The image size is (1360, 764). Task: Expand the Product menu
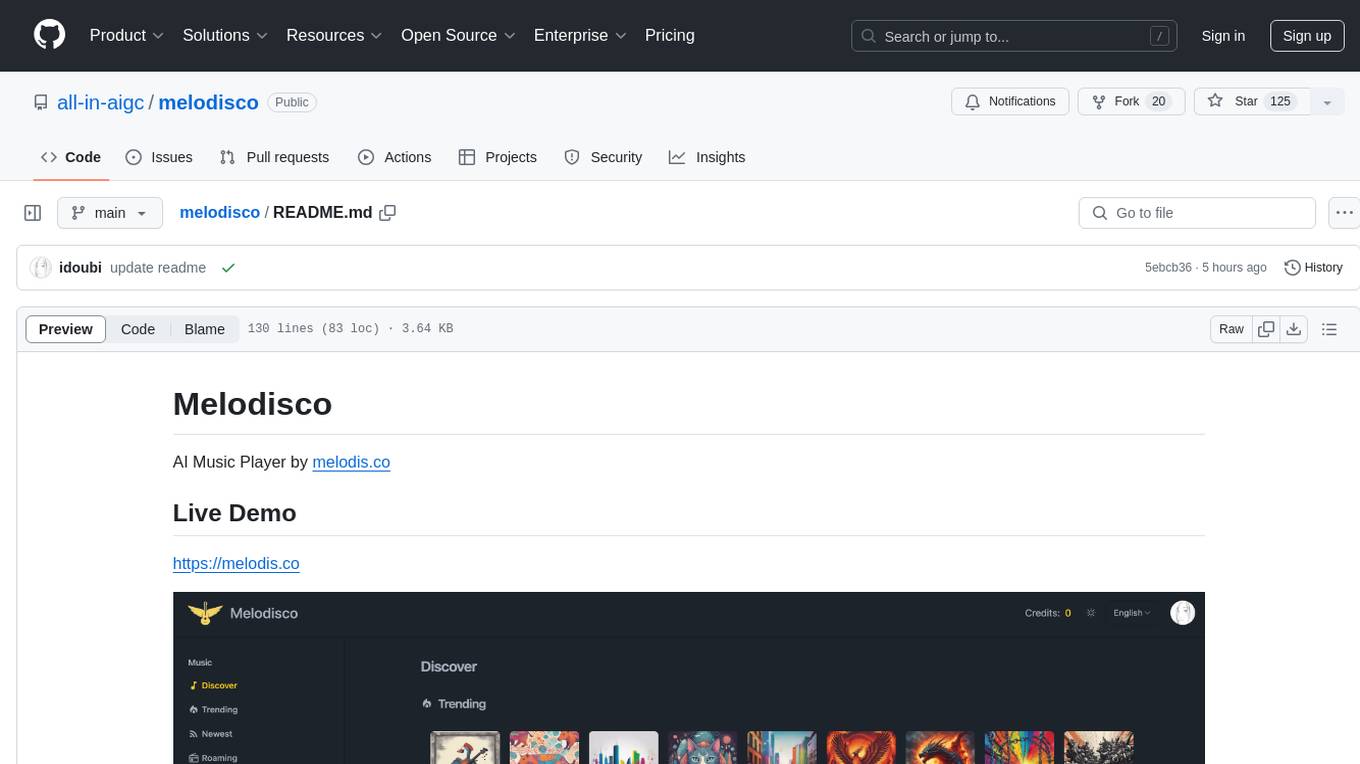(x=127, y=35)
